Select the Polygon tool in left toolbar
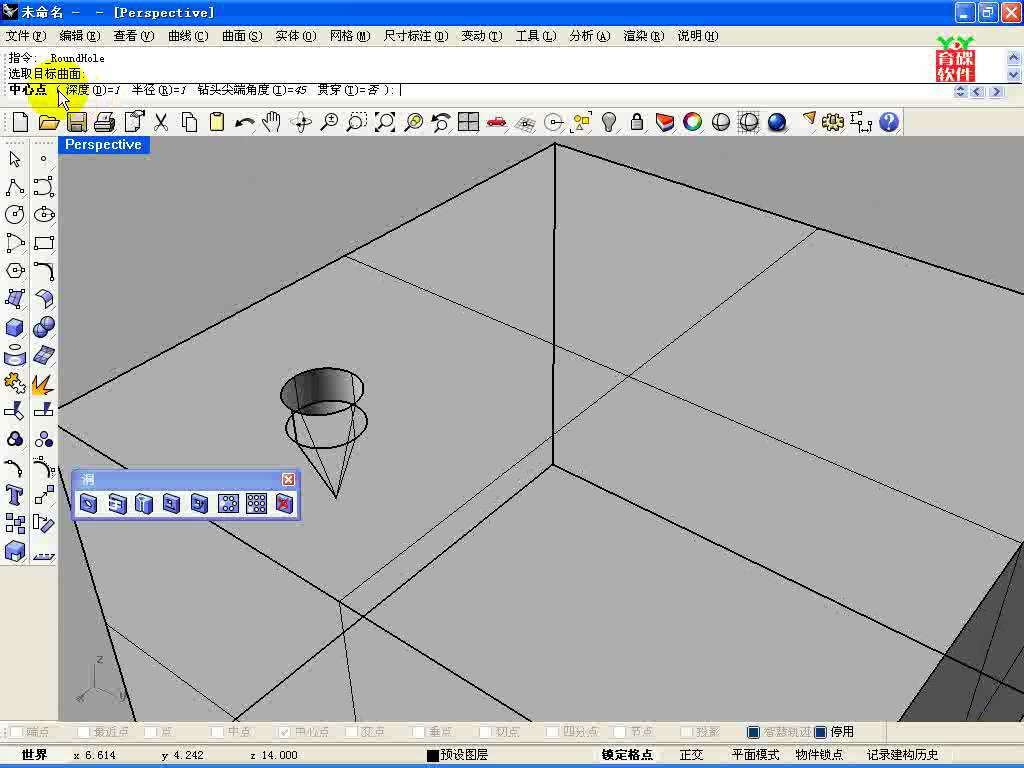The height and width of the screenshot is (768, 1024). [x=15, y=270]
